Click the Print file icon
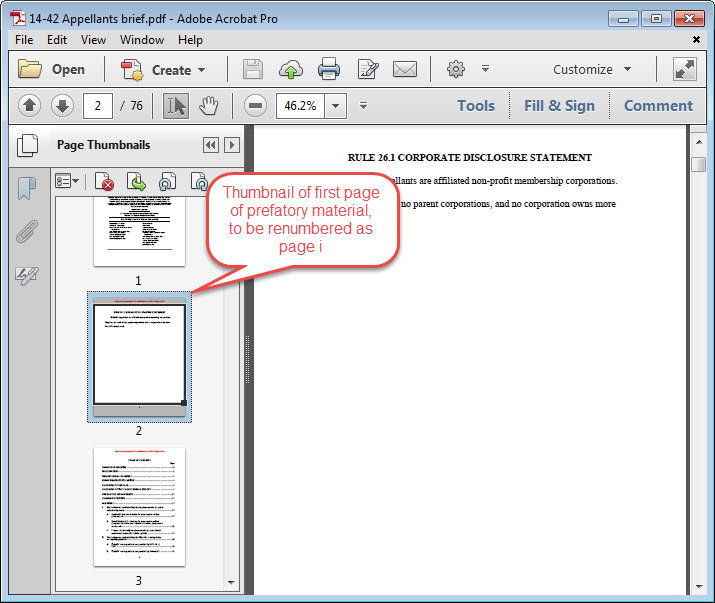715x603 pixels. coord(329,69)
